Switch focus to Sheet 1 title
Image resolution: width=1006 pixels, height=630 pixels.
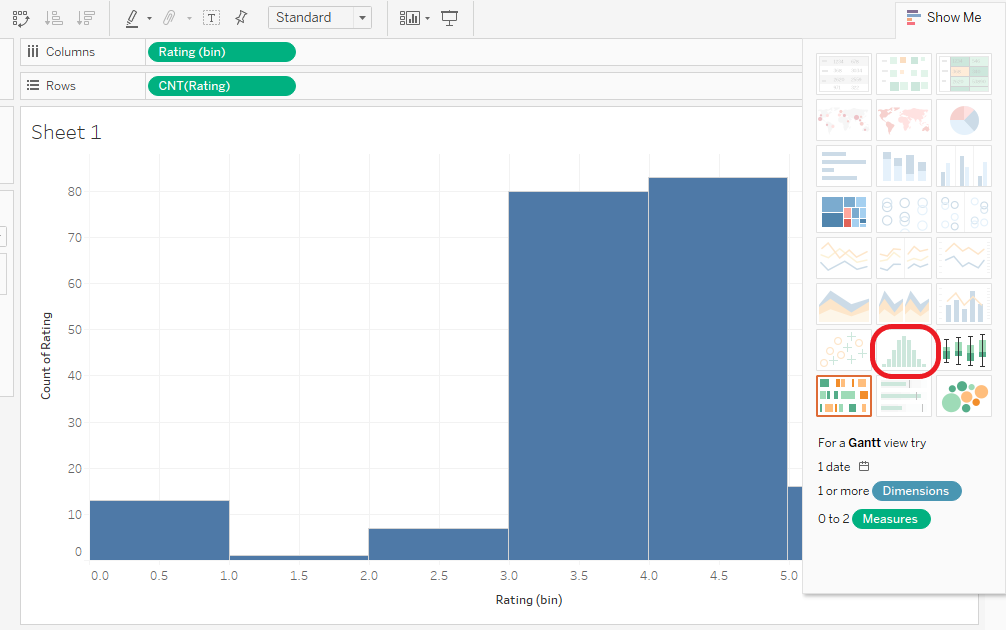click(x=66, y=132)
